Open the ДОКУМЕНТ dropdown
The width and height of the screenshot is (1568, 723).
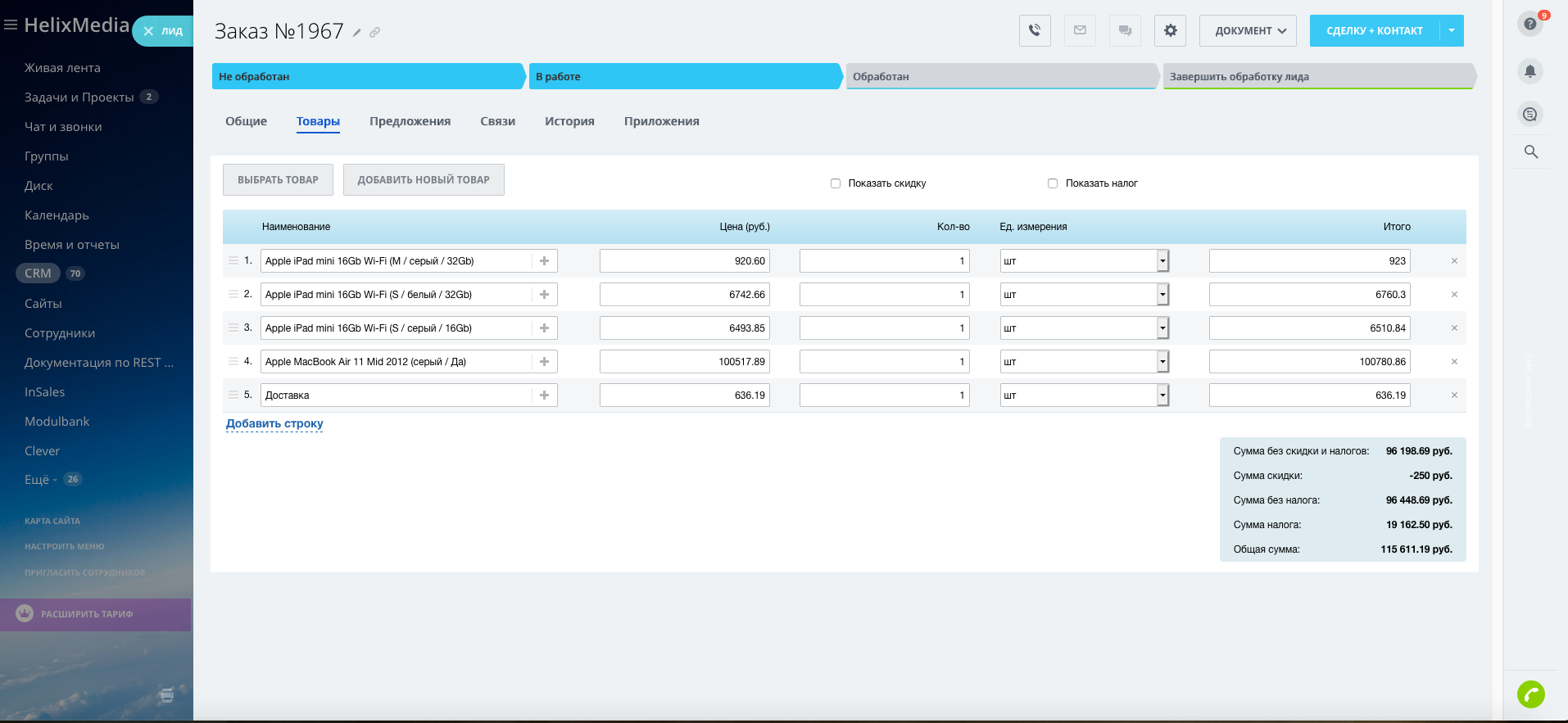click(1248, 31)
